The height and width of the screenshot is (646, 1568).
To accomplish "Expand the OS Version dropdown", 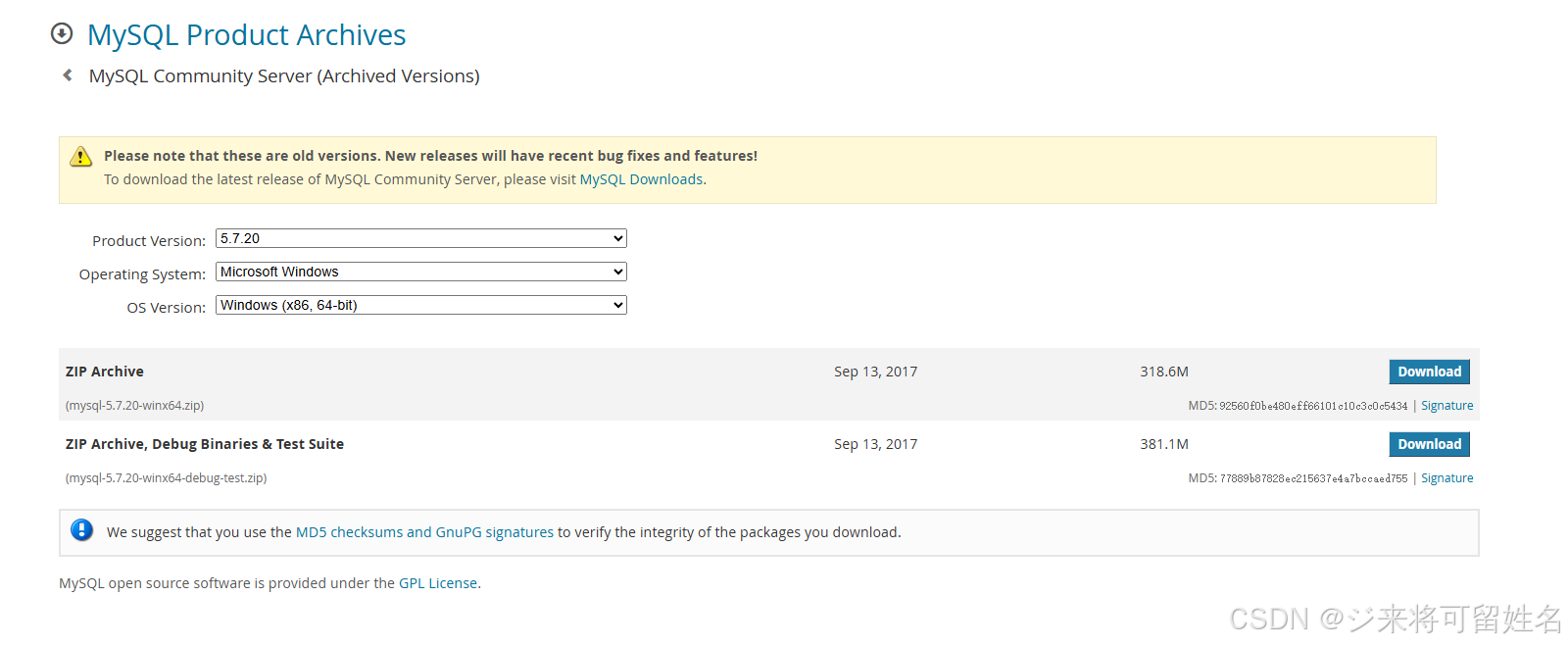I will click(x=421, y=305).
